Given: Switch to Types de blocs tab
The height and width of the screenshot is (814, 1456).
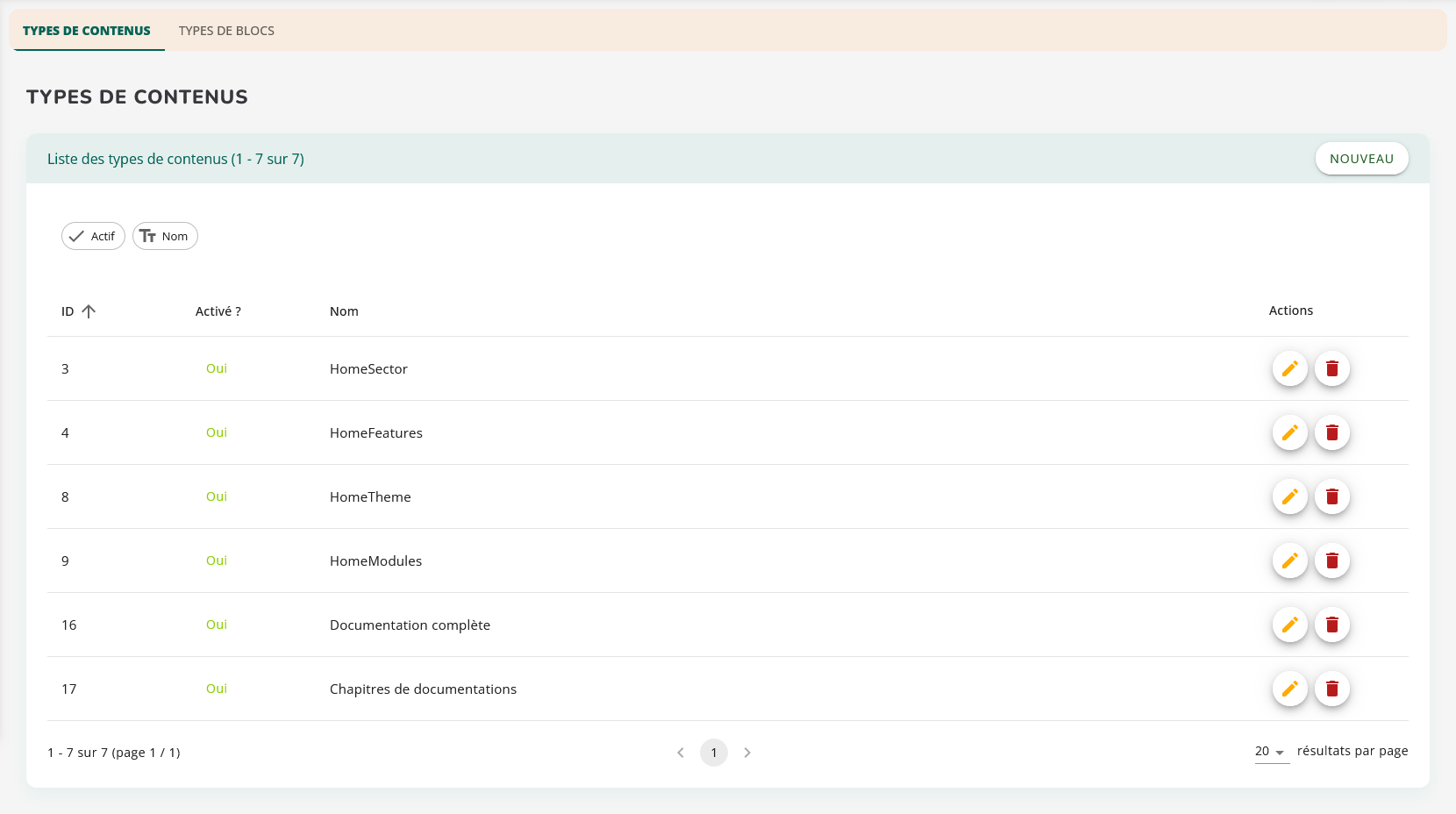Looking at the screenshot, I should 226,31.
